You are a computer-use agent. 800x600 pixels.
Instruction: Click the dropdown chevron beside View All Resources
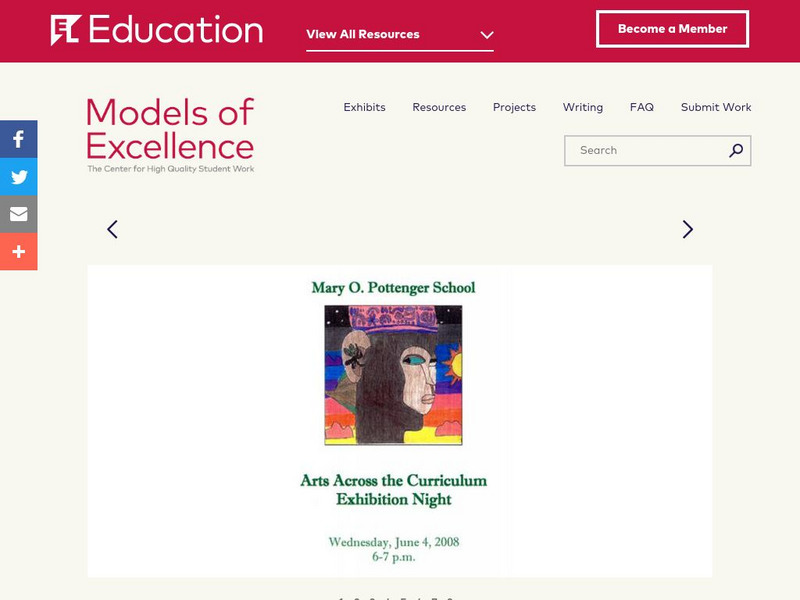point(487,35)
